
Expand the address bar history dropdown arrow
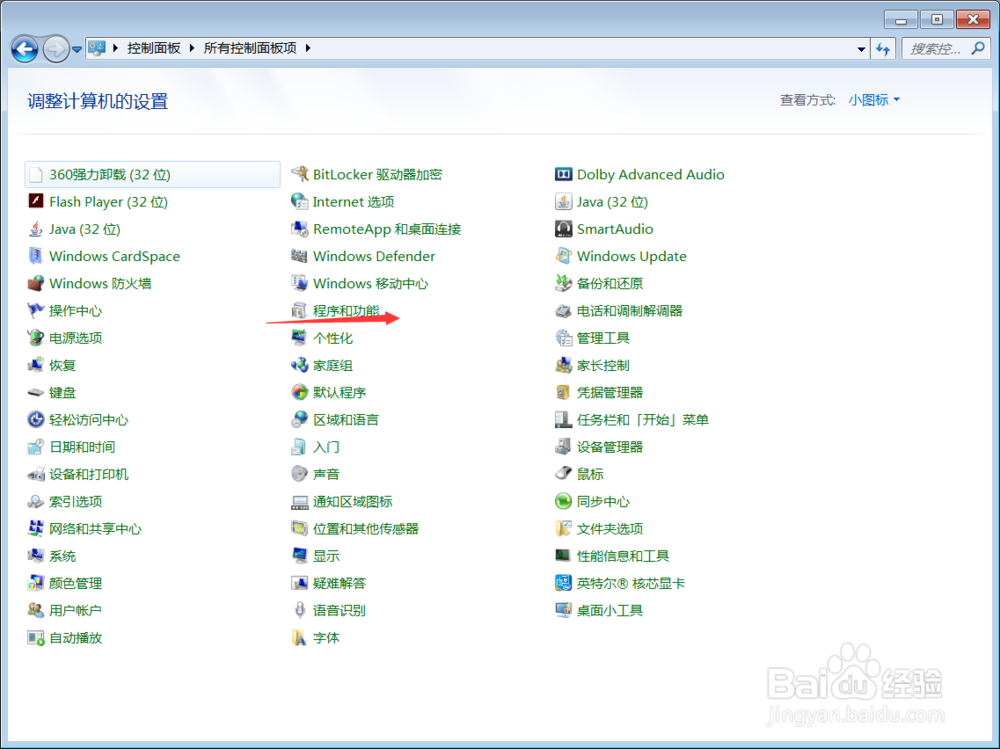point(861,49)
